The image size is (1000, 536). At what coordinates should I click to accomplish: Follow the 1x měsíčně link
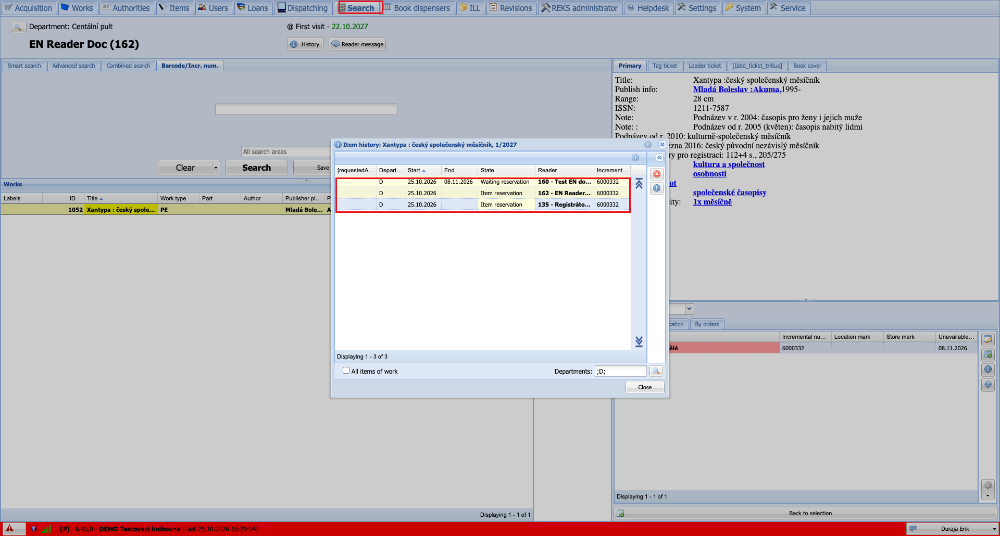pos(712,202)
